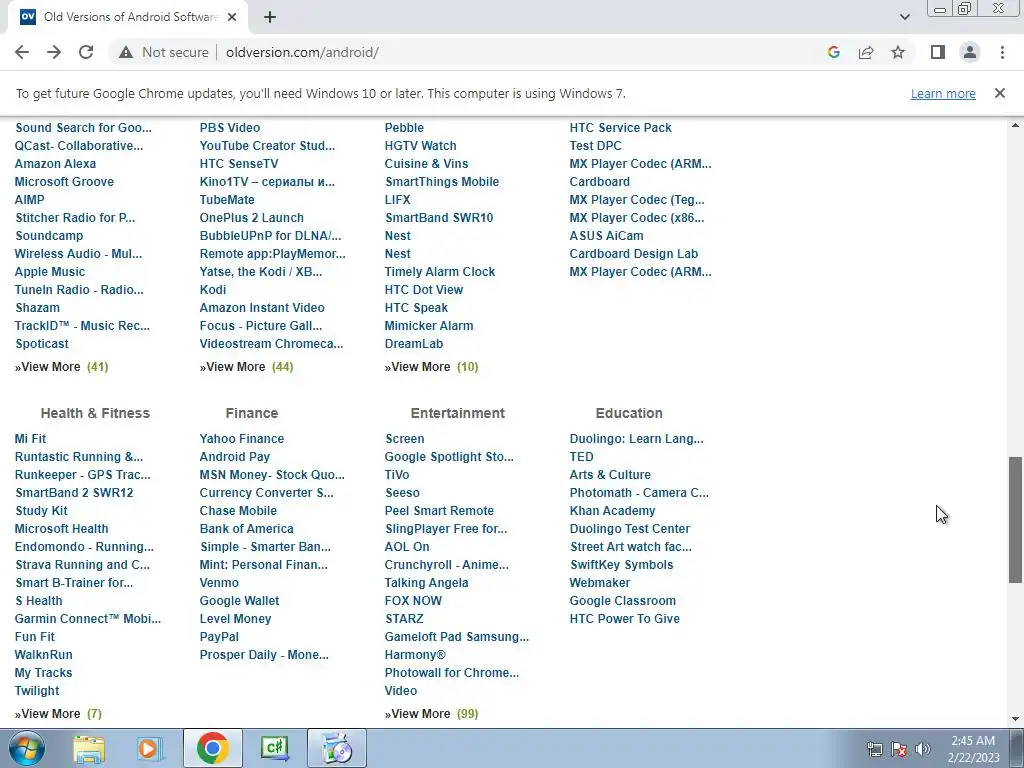Open the STARZ link
Screen dimensions: 1024x768
[x=404, y=618]
